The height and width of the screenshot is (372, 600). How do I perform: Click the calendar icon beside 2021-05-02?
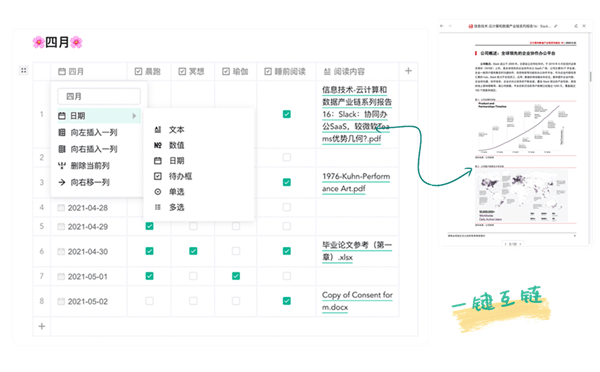[61, 301]
